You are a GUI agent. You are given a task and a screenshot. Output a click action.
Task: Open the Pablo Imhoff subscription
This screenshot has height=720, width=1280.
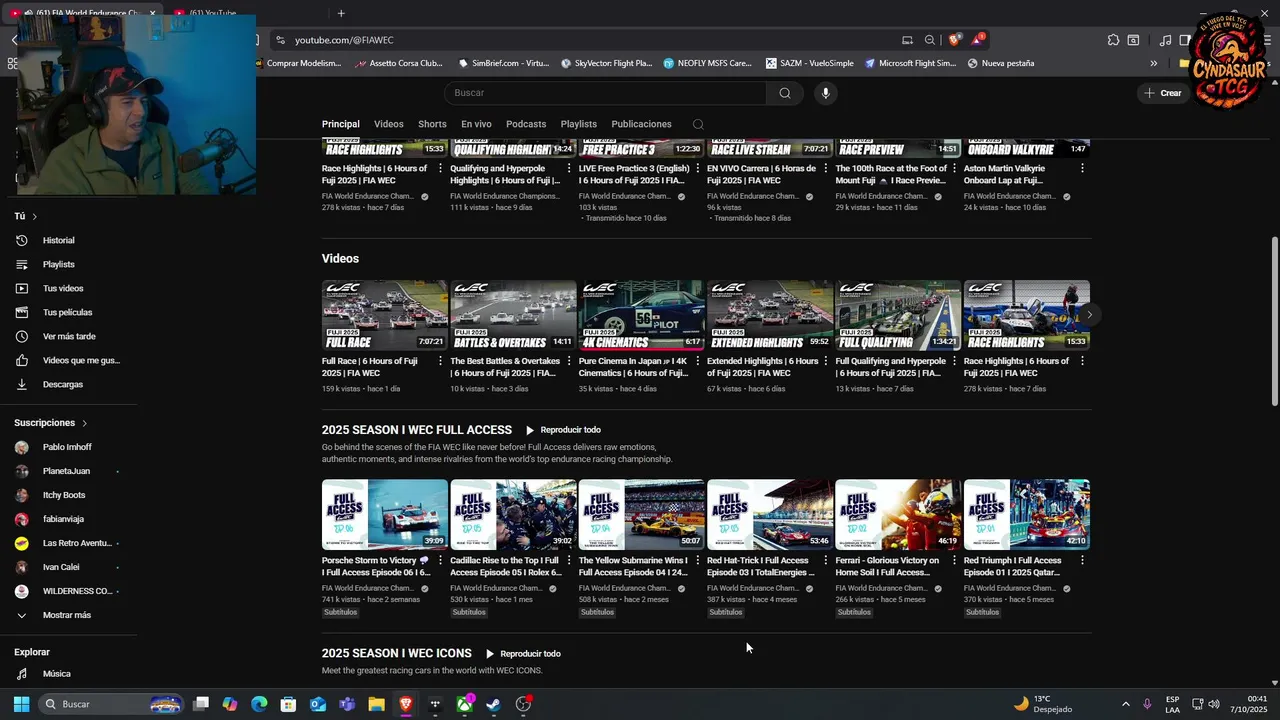[x=68, y=447]
